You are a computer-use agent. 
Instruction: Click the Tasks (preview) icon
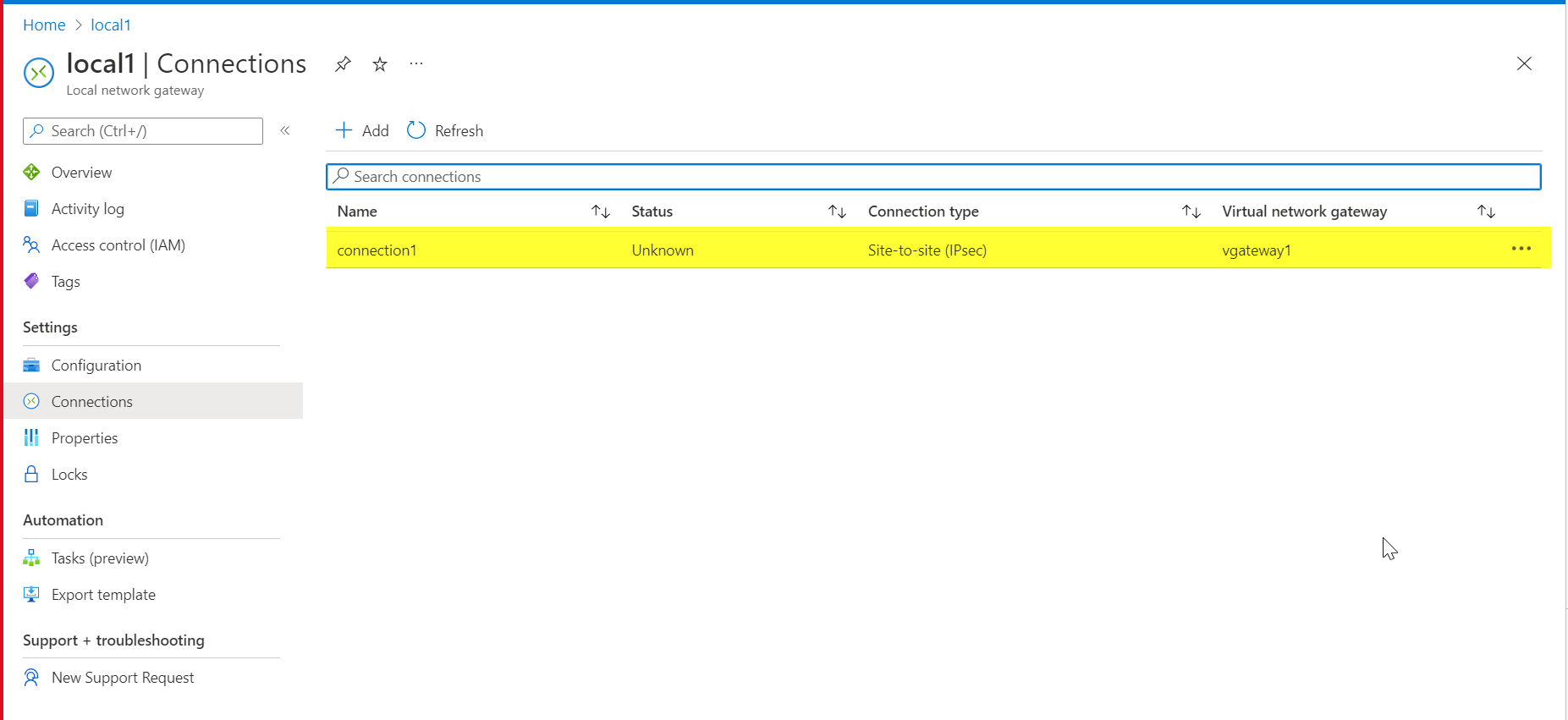click(31, 558)
